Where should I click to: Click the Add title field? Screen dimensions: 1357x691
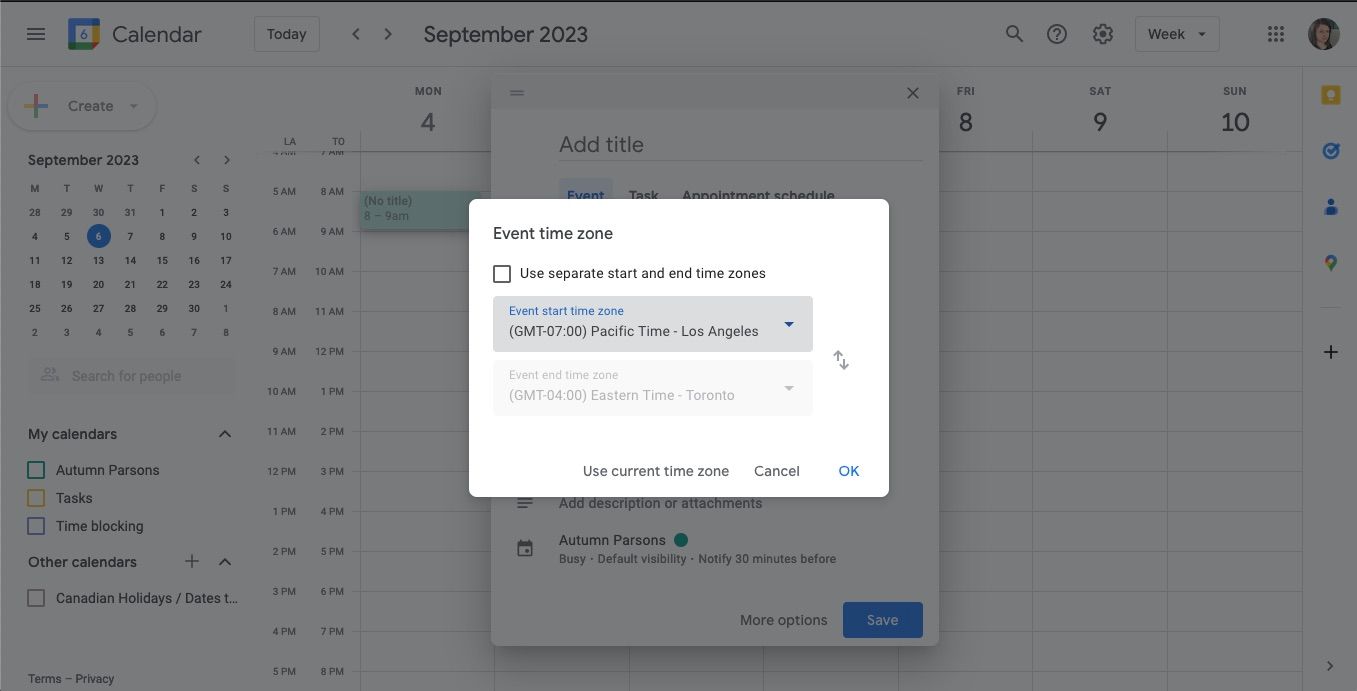[740, 145]
